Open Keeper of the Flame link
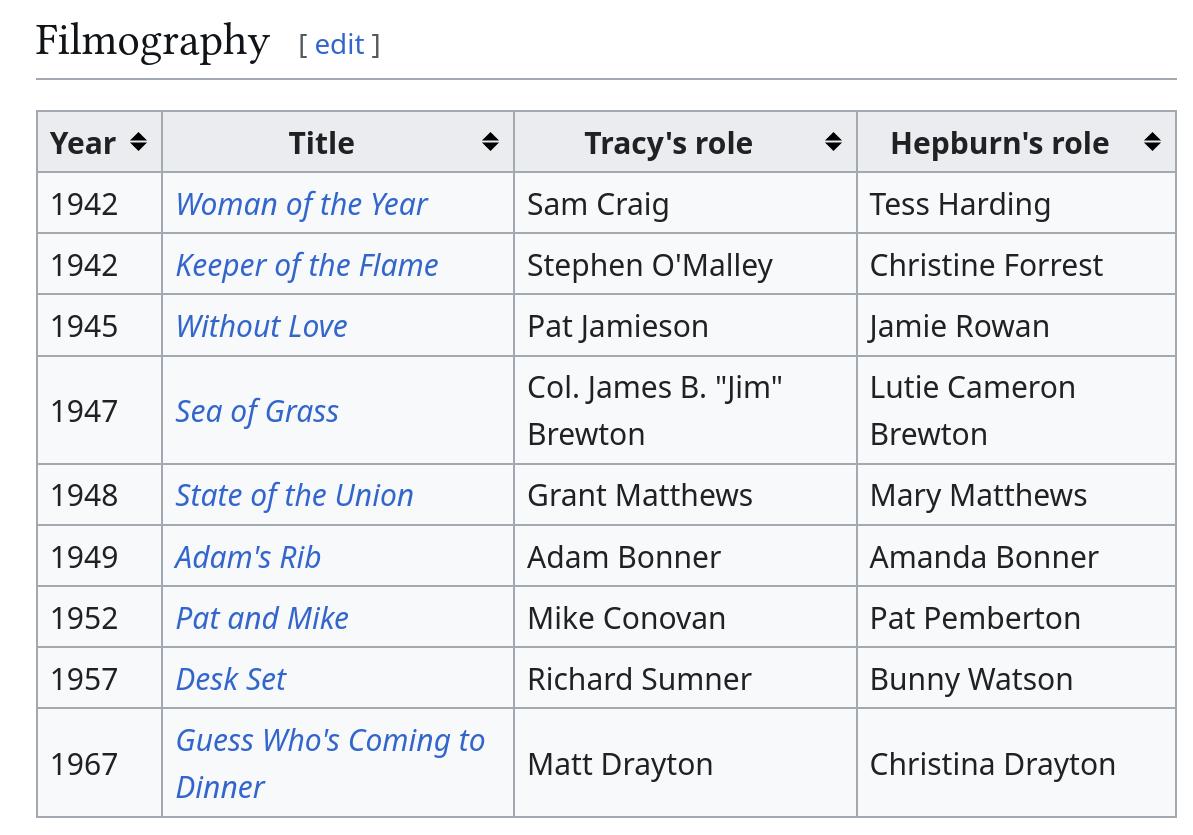Screen dimensions: 1193x835 (x=307, y=265)
